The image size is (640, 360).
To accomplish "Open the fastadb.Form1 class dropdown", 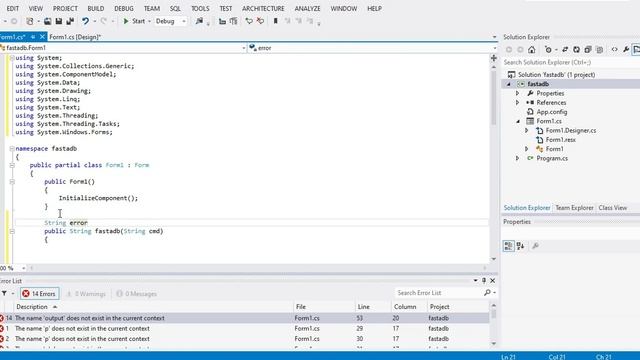I will click(244, 48).
